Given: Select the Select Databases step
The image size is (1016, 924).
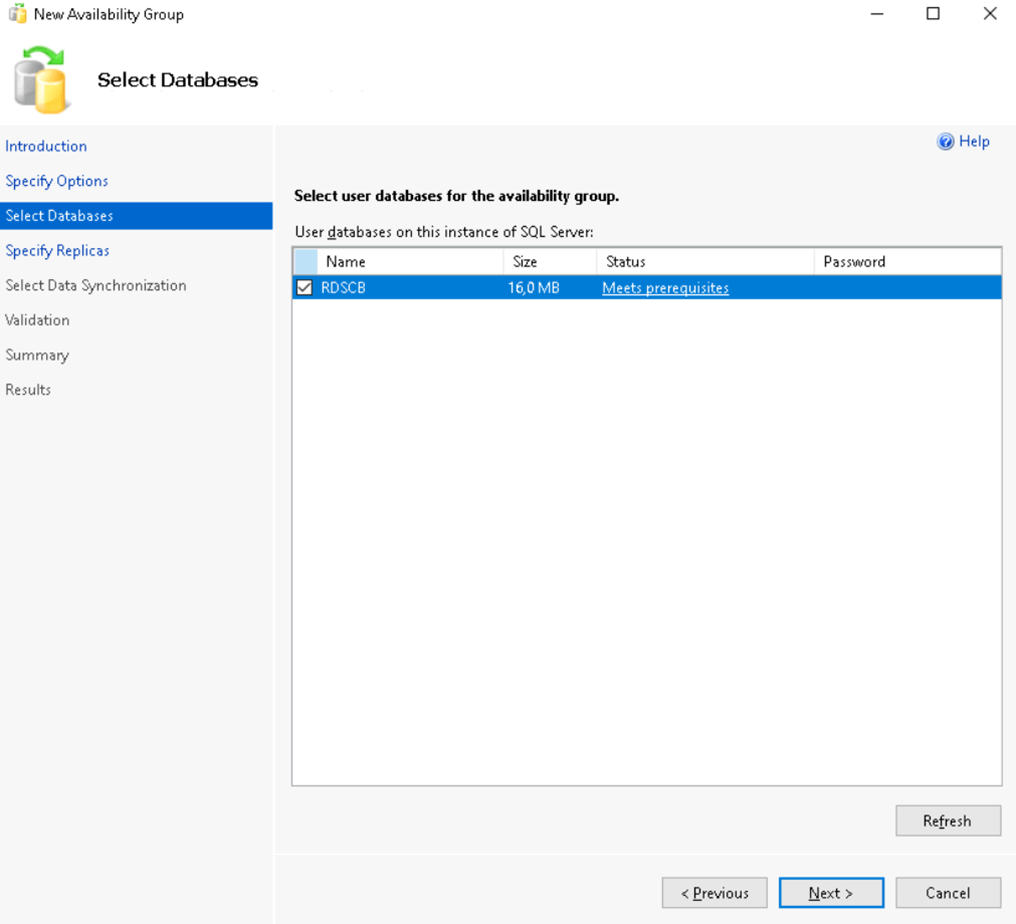Looking at the screenshot, I should point(60,216).
